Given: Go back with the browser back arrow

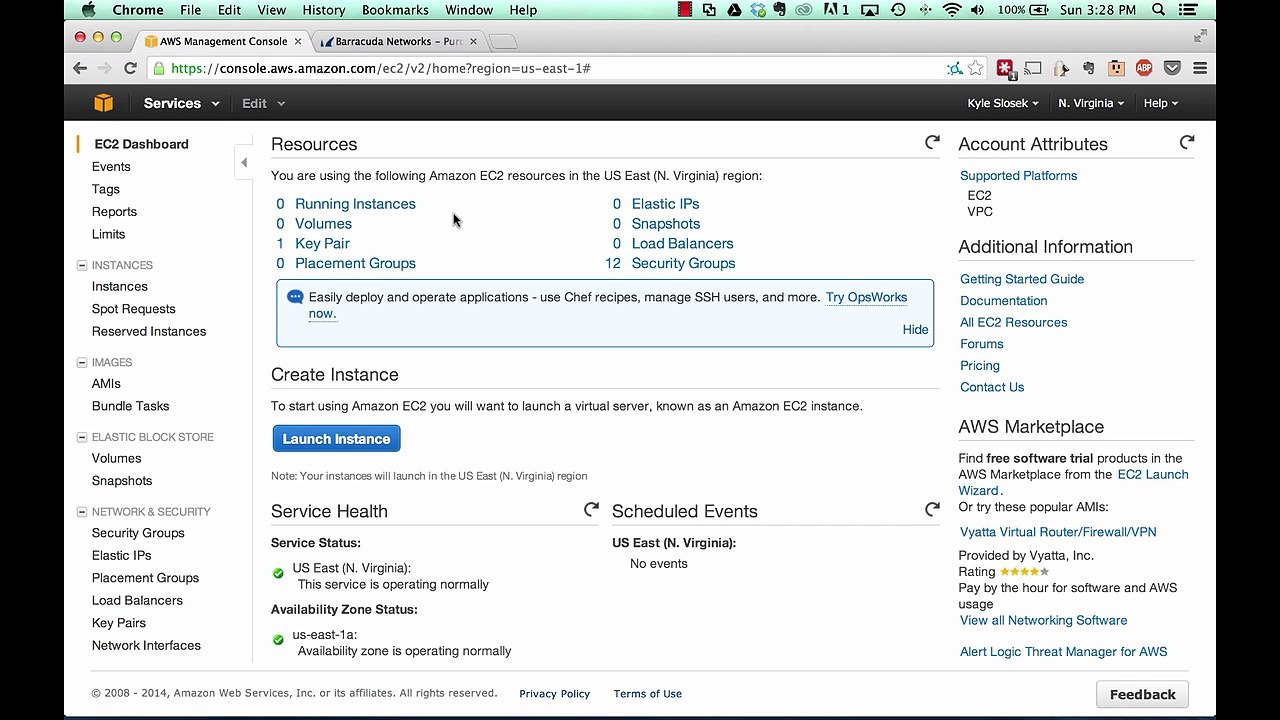Looking at the screenshot, I should 80,68.
